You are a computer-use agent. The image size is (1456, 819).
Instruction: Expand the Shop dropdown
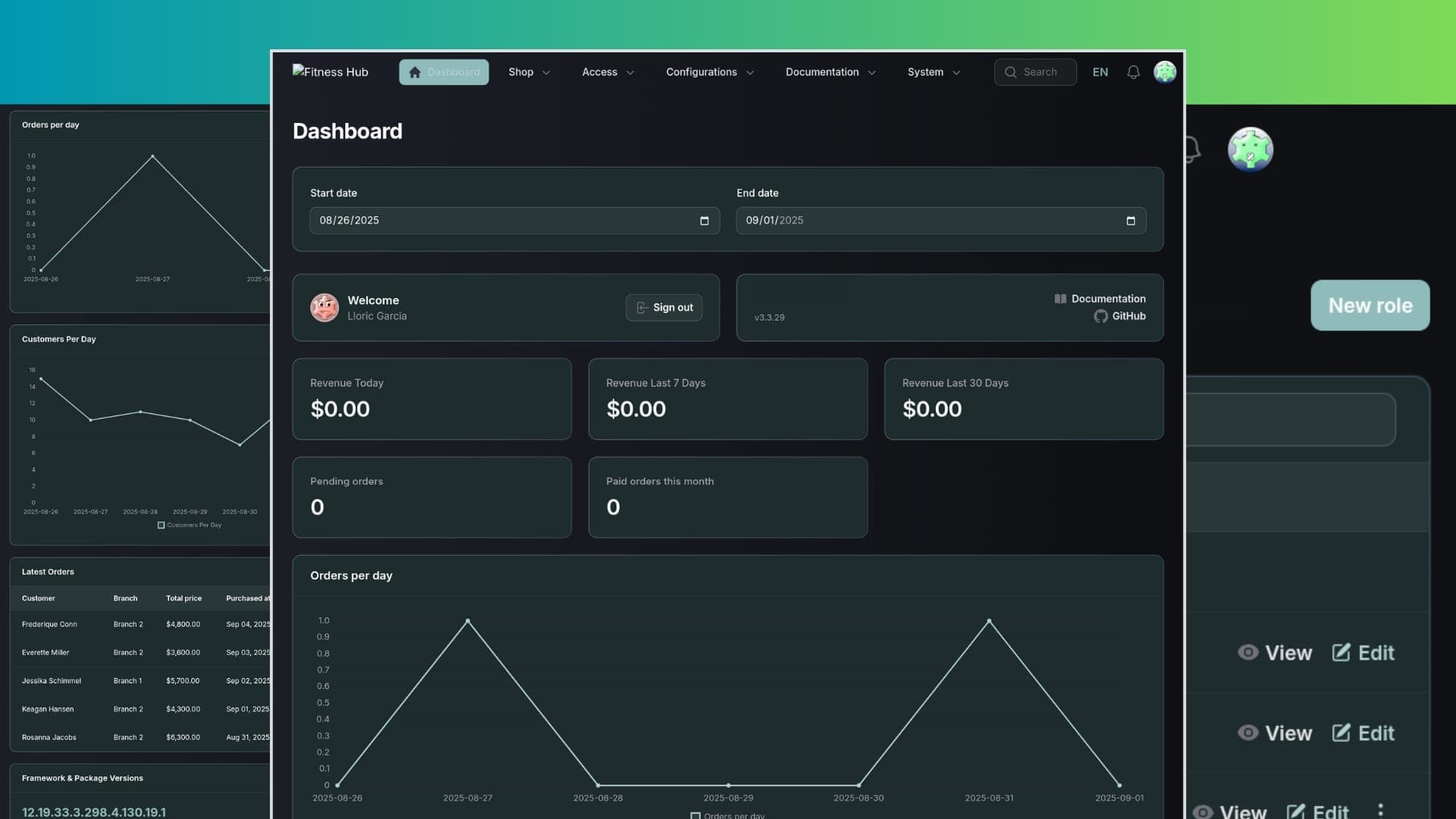pos(529,72)
